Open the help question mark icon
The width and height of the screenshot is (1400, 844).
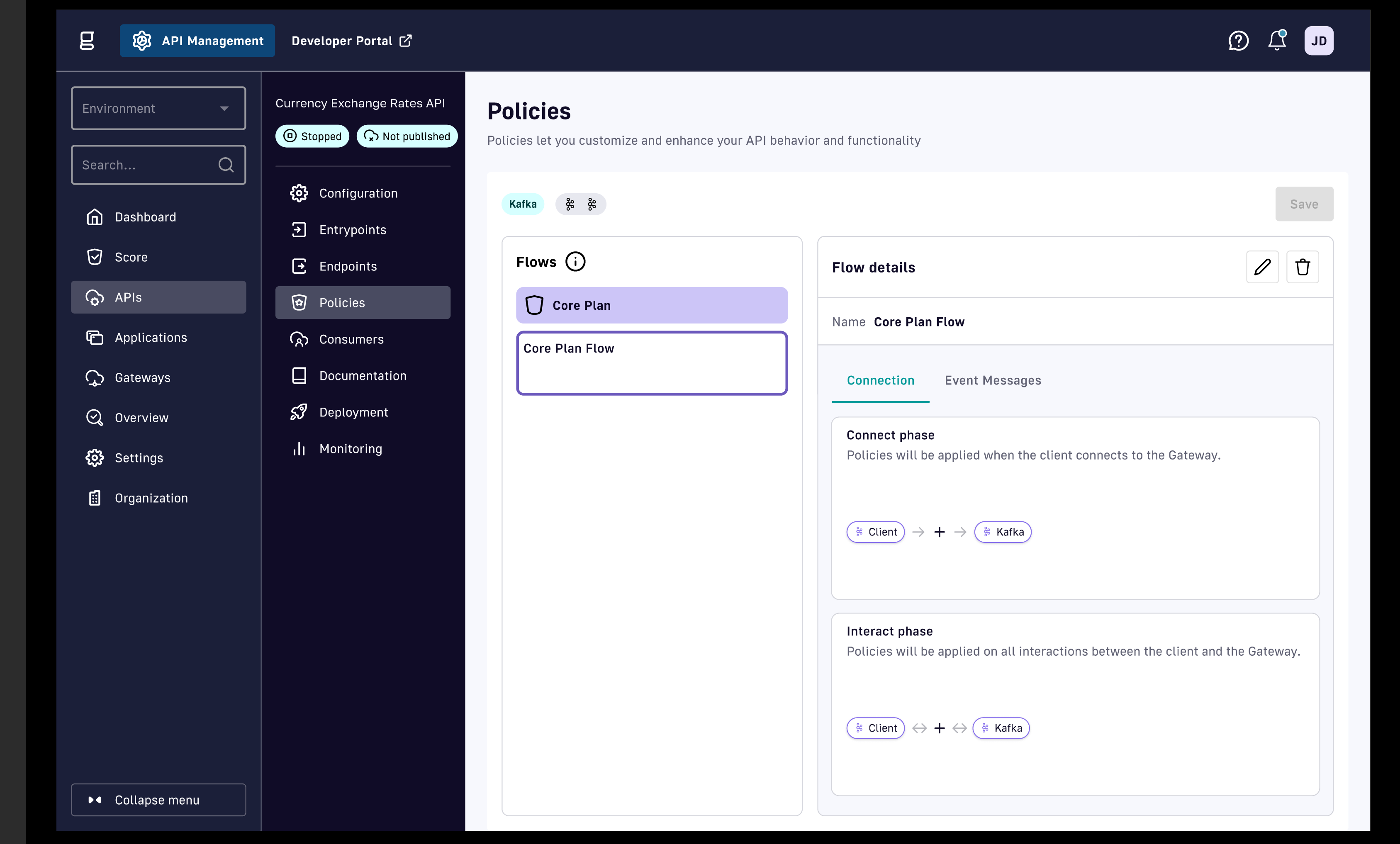[1238, 41]
